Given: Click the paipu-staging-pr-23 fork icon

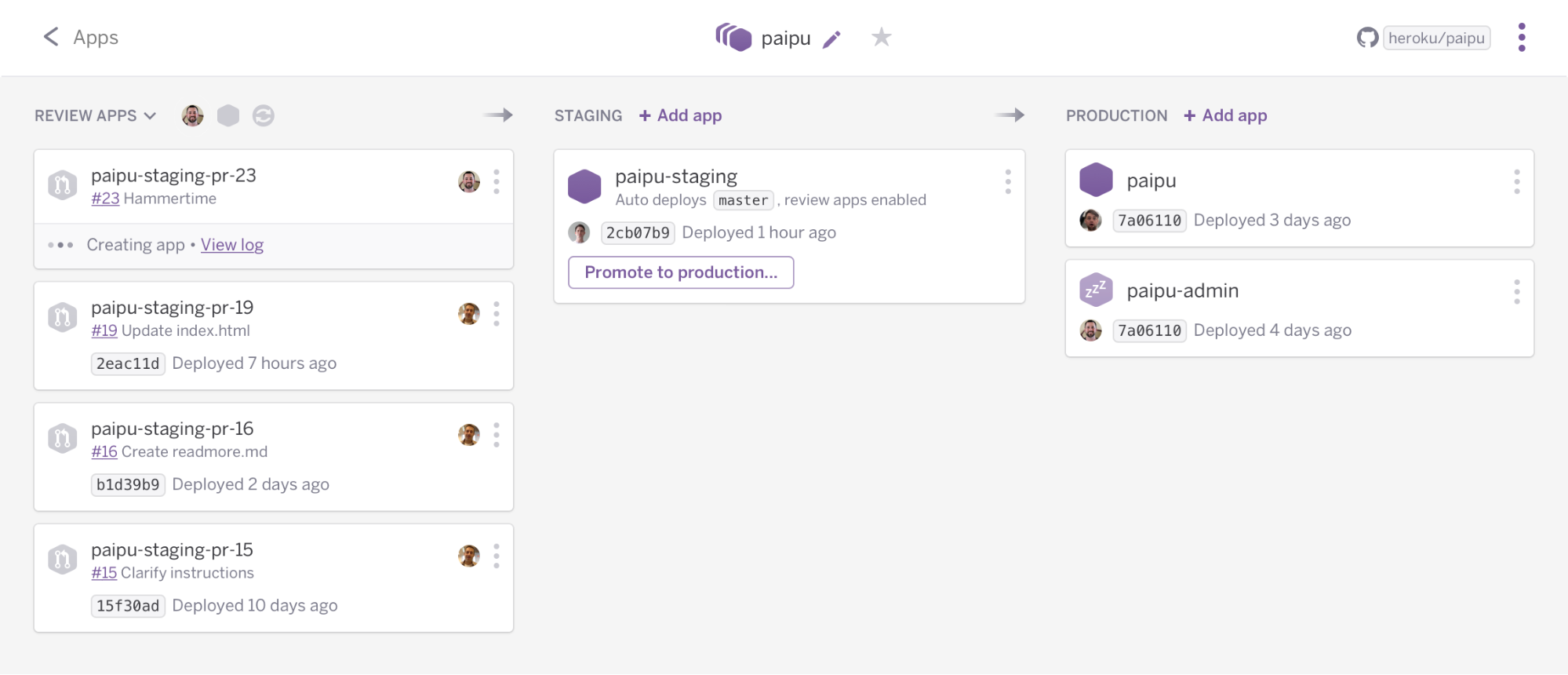Looking at the screenshot, I should 62,185.
